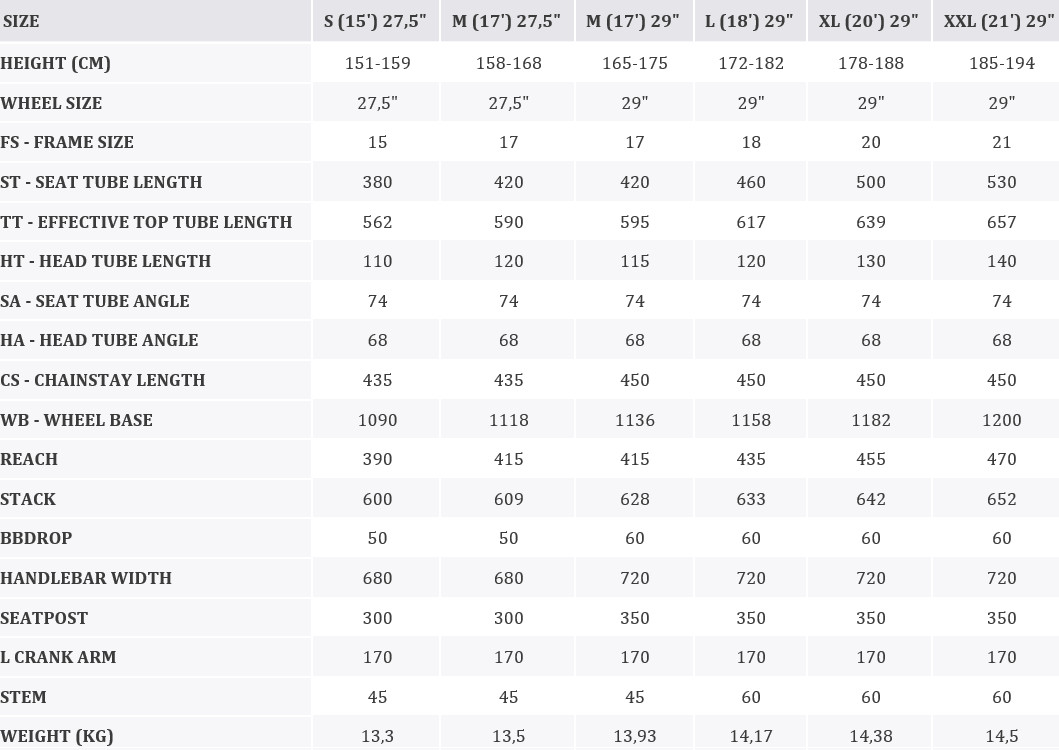Image resolution: width=1059 pixels, height=750 pixels.
Task: Select the BBDROP row label
Action: (x=36, y=538)
